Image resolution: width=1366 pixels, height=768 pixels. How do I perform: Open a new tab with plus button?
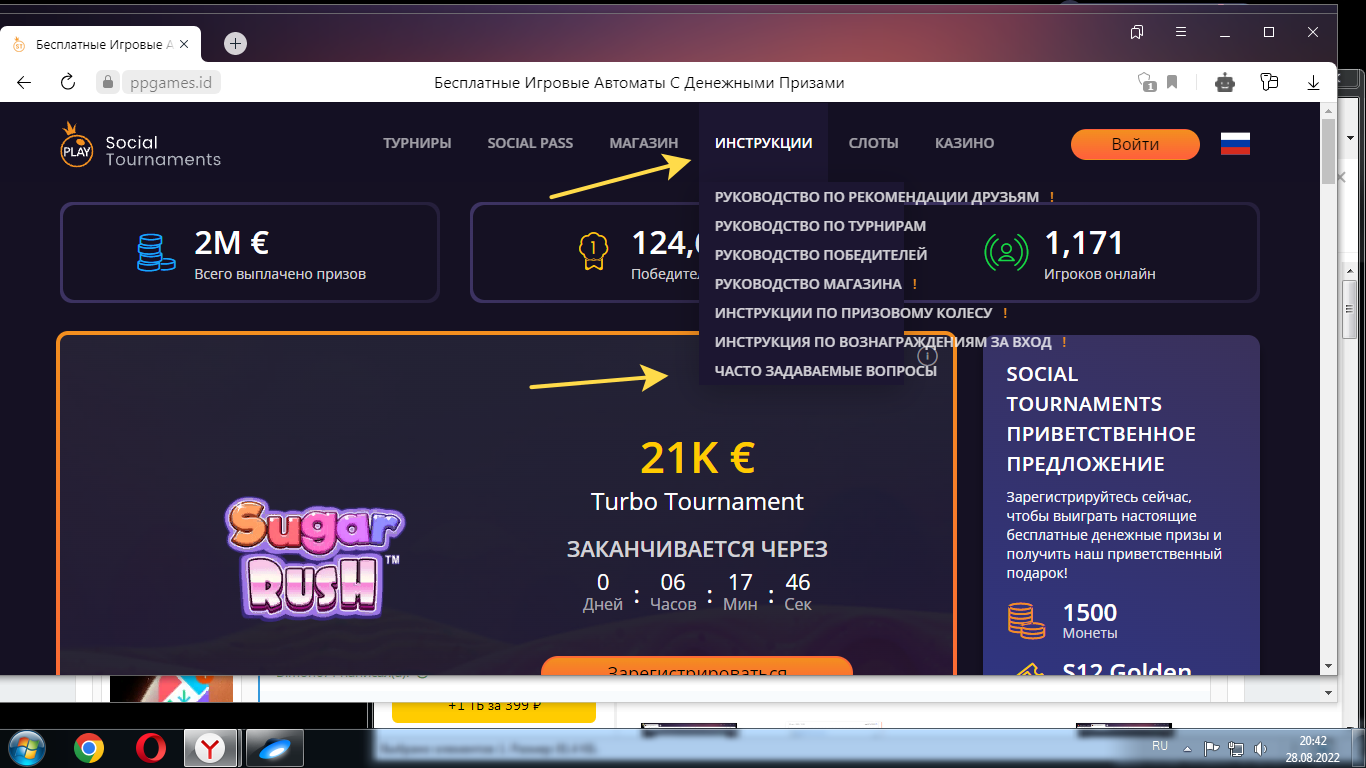[x=235, y=43]
